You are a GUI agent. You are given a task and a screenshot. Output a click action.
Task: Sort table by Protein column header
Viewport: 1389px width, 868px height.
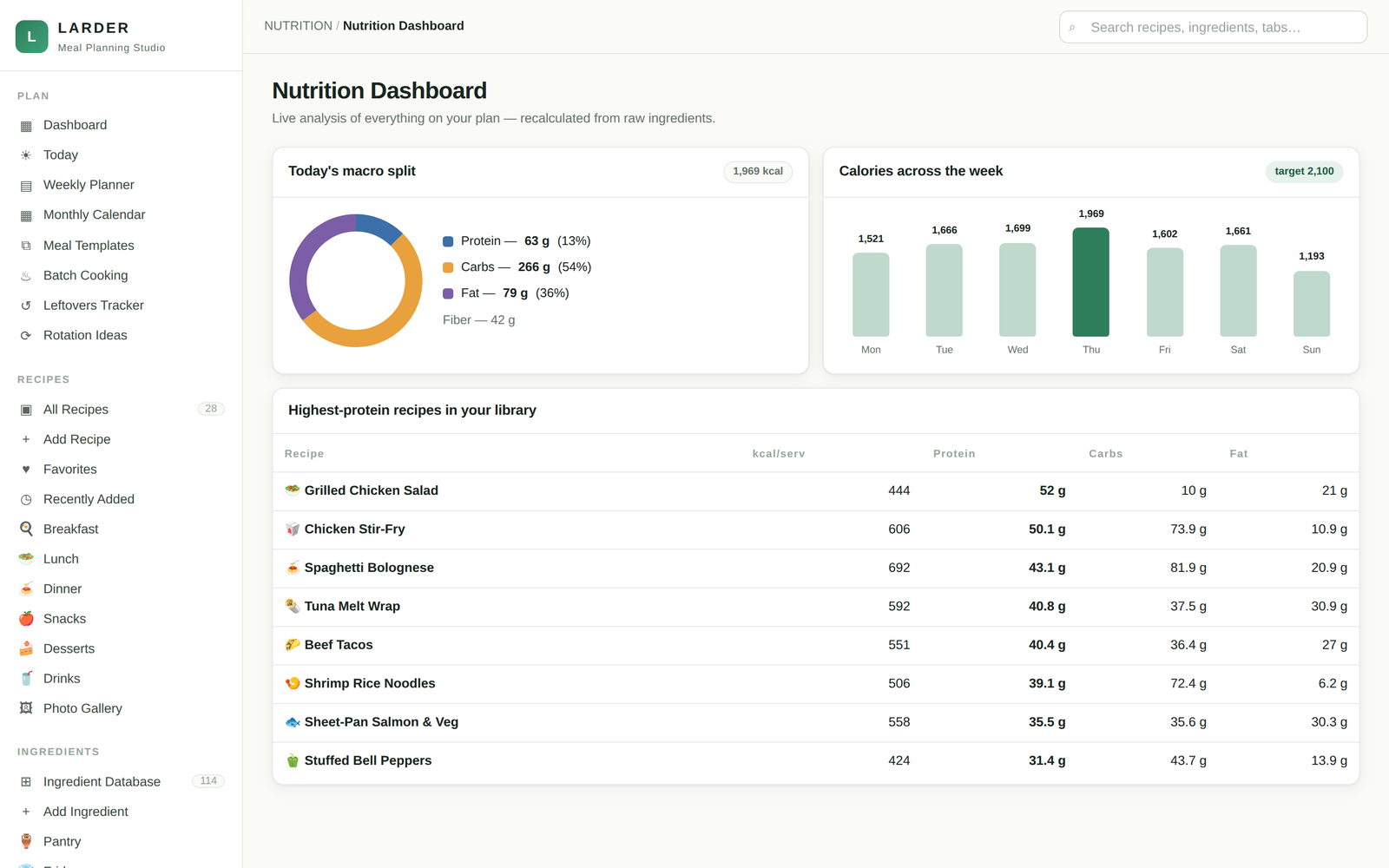point(954,454)
